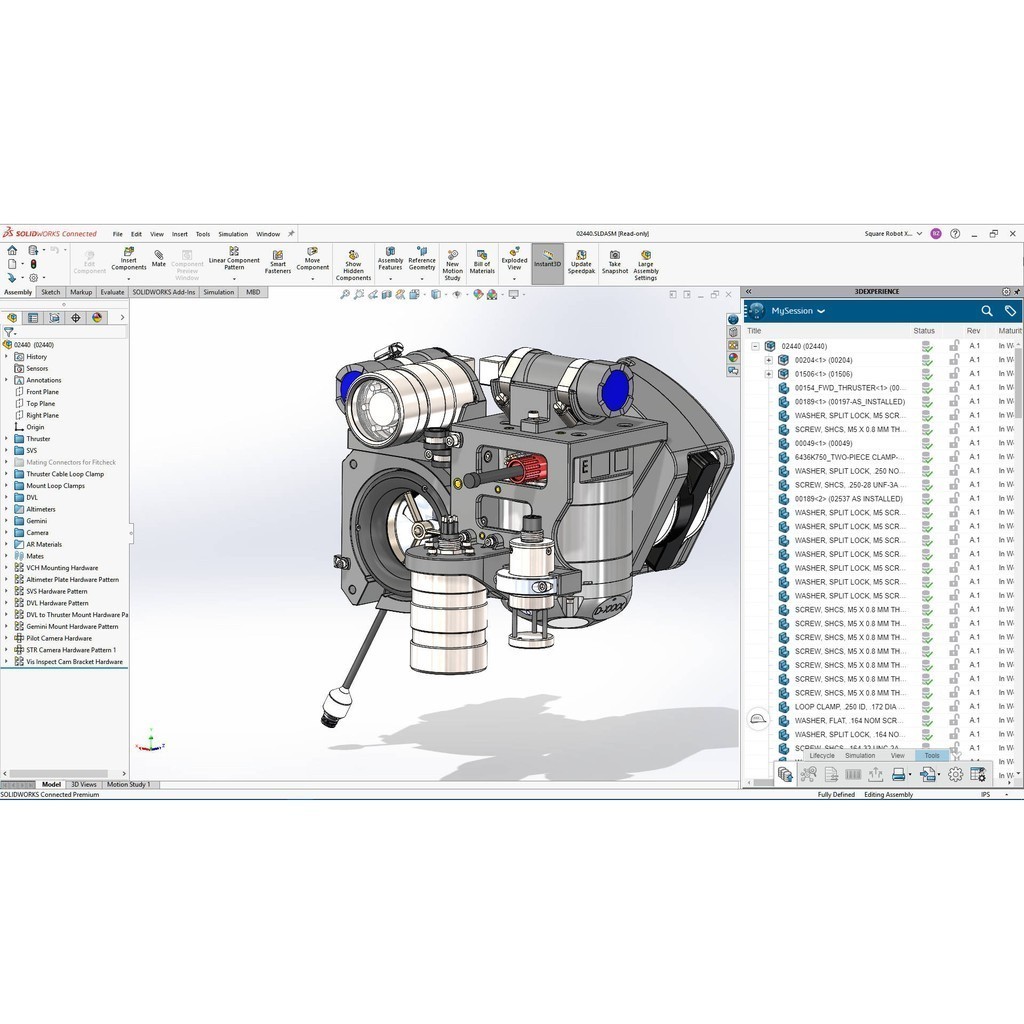Open Insert Components tool
Viewport: 1024px width, 1024px height.
click(x=128, y=258)
